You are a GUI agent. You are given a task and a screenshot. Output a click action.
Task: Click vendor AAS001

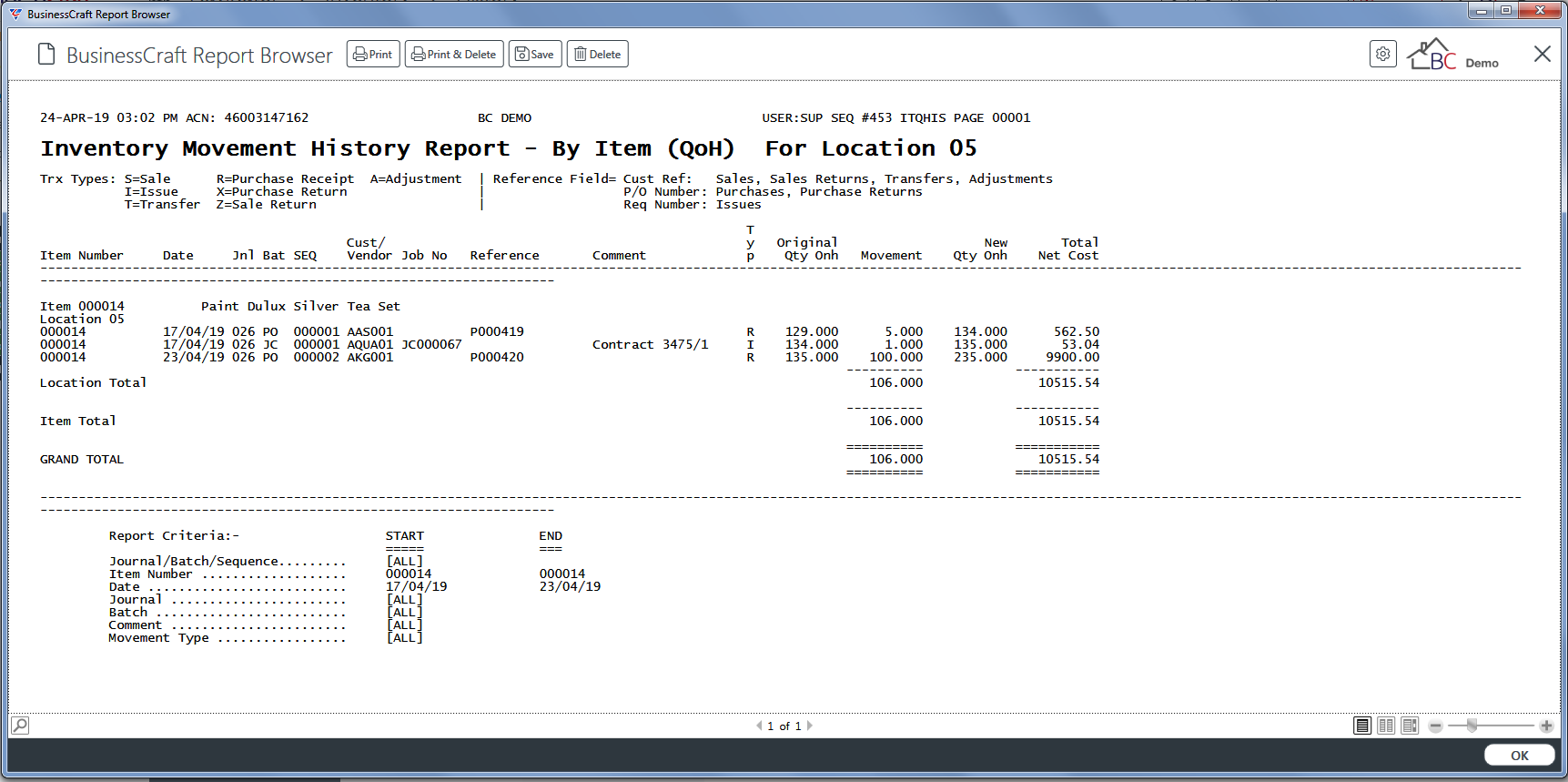click(370, 331)
